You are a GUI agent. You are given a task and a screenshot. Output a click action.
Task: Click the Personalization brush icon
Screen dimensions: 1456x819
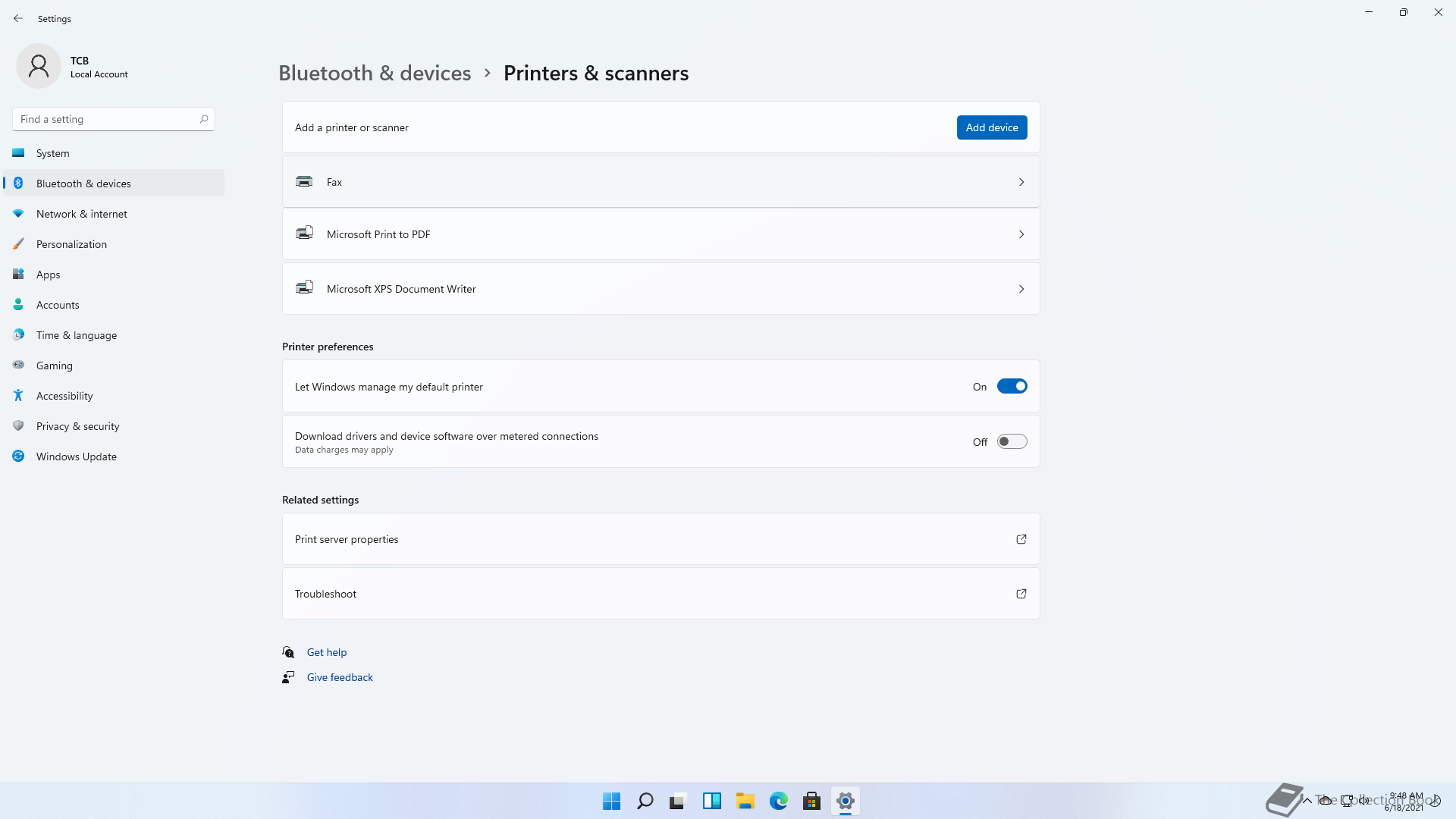pos(18,244)
